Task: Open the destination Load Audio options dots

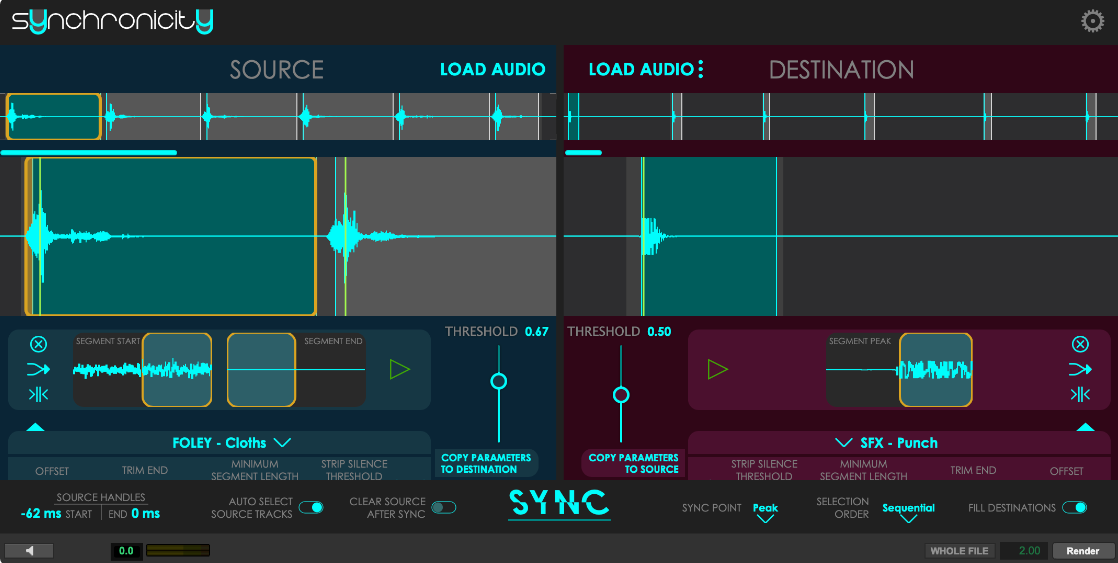Action: click(701, 69)
